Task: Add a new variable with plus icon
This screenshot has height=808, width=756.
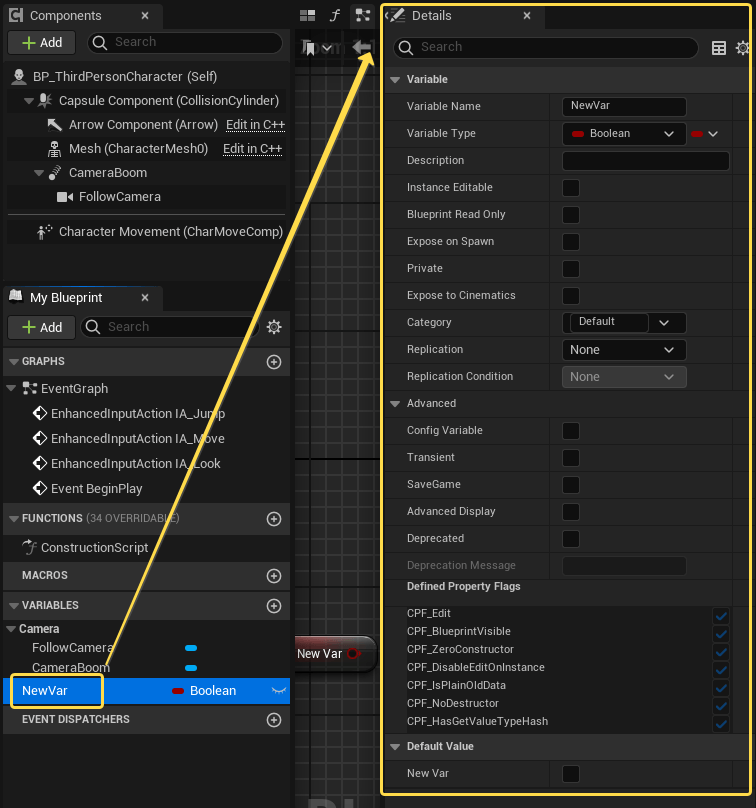Action: pos(274,605)
